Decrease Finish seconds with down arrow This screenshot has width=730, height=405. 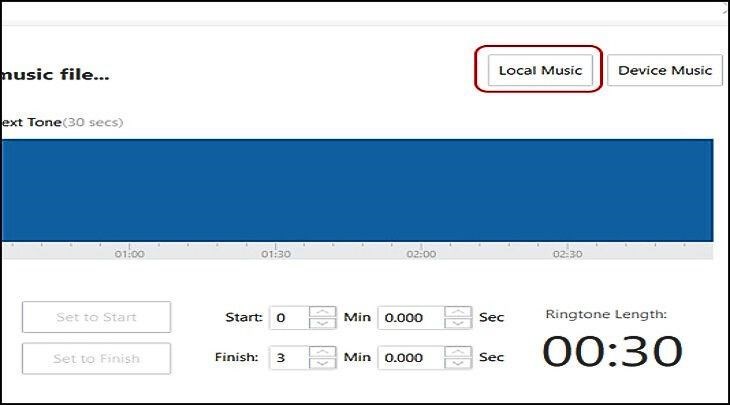pos(457,364)
